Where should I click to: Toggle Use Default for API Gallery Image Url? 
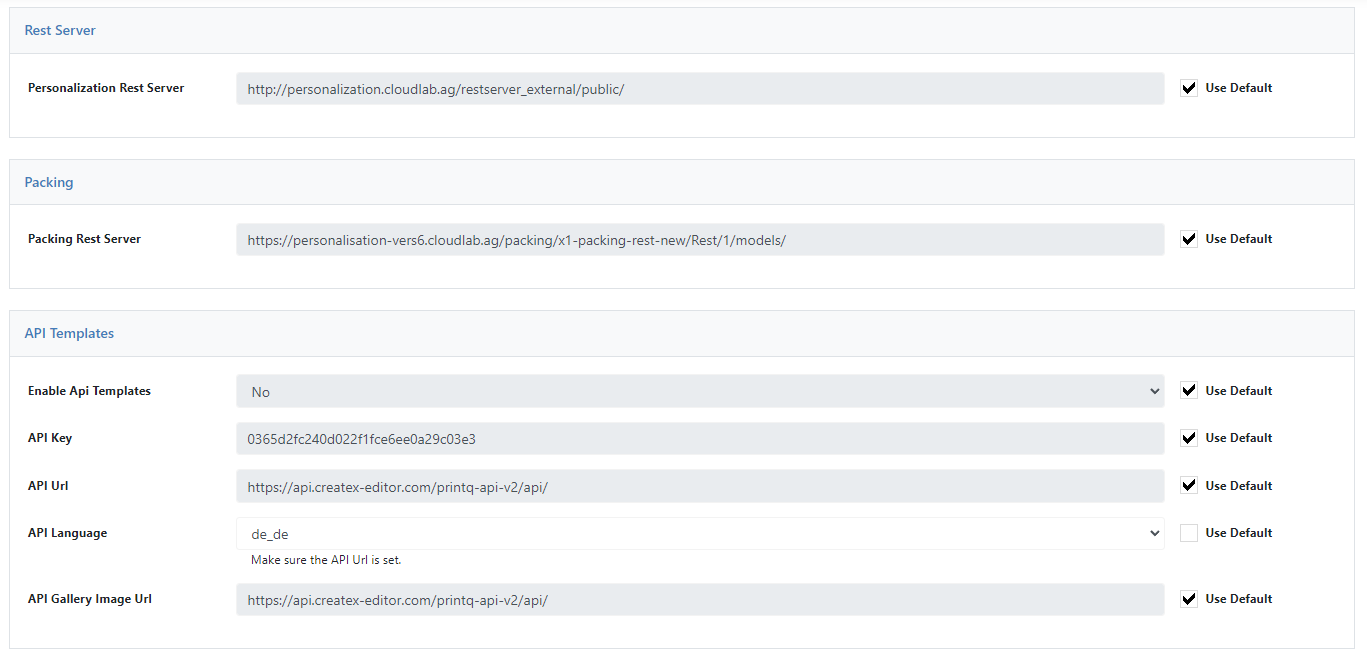(1189, 599)
